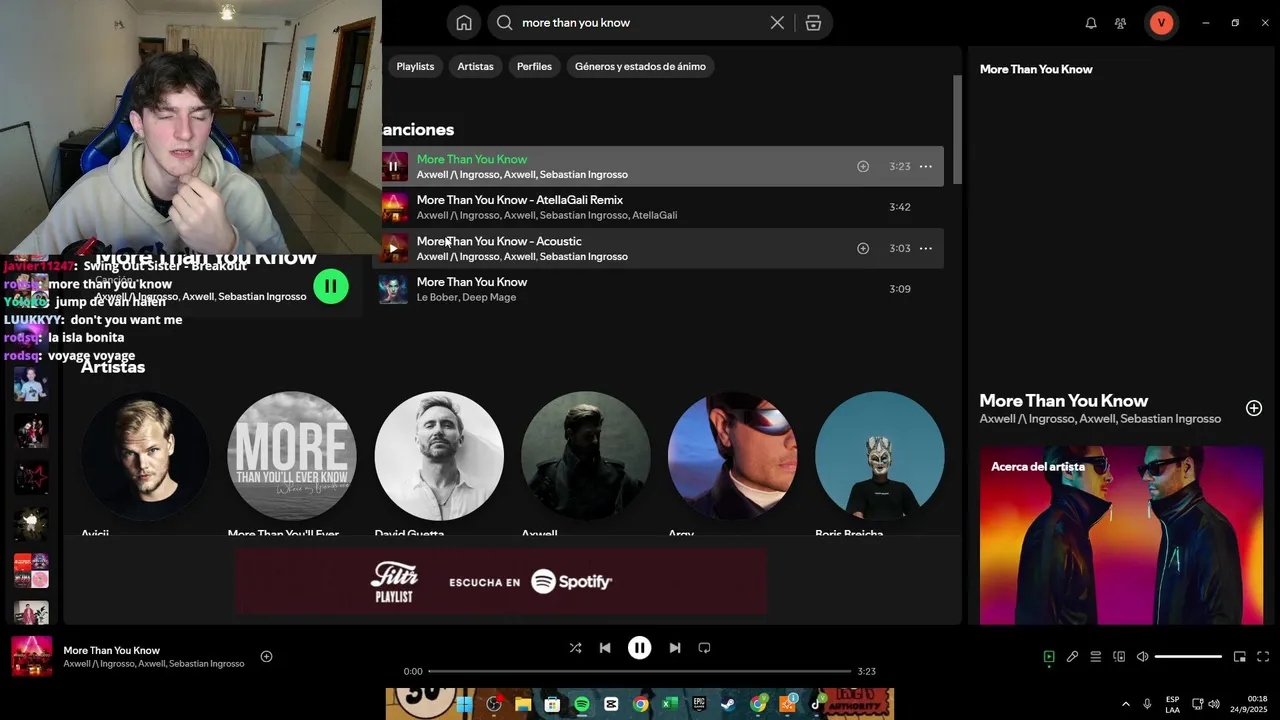Show hidden system tray icons
1280x720 pixels.
(1125, 704)
